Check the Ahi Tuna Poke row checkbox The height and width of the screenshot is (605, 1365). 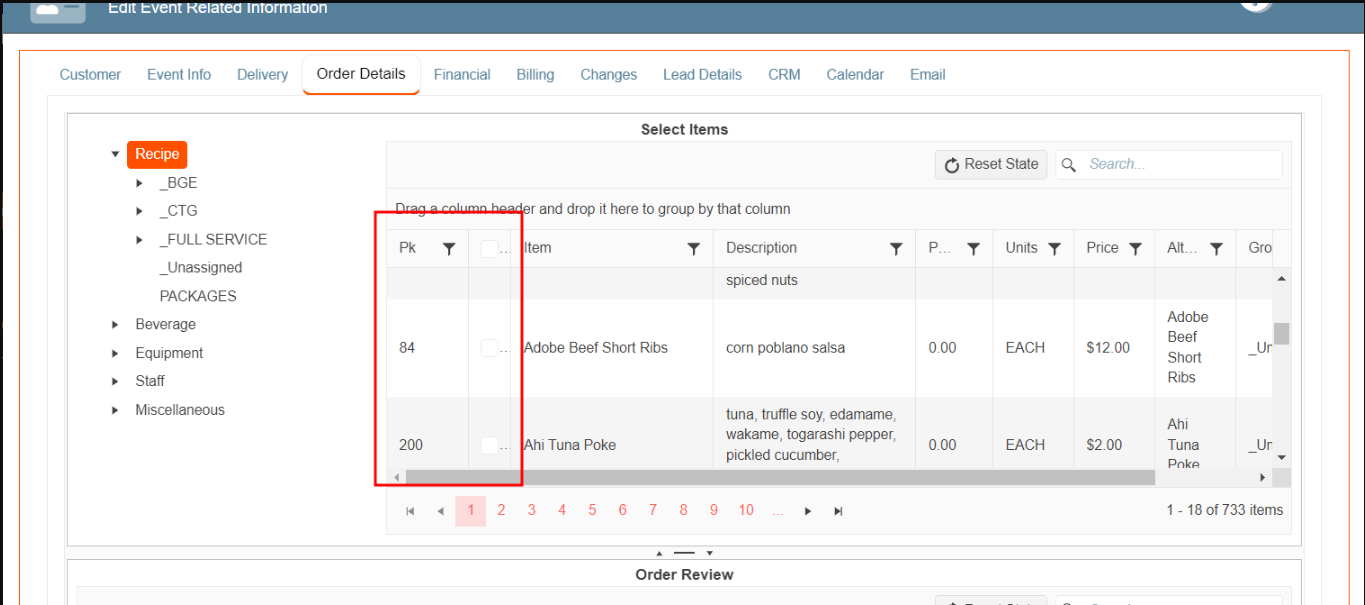(489, 445)
